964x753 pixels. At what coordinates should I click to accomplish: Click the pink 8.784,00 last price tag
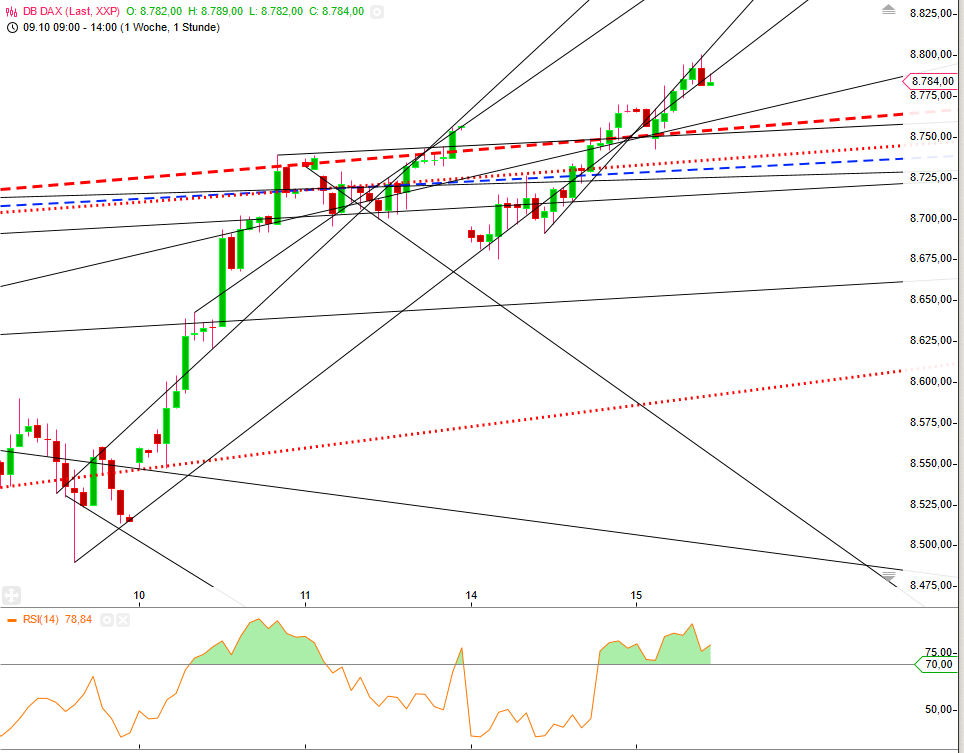(933, 82)
